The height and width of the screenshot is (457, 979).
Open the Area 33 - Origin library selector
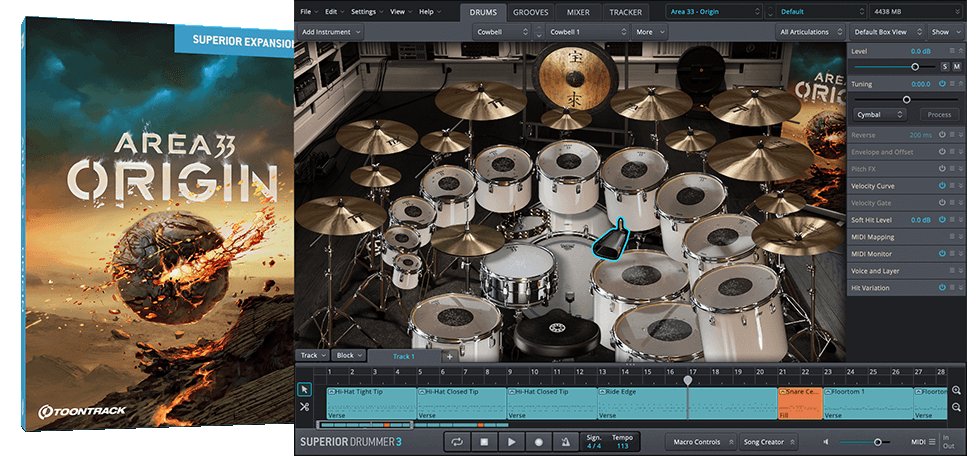(714, 12)
